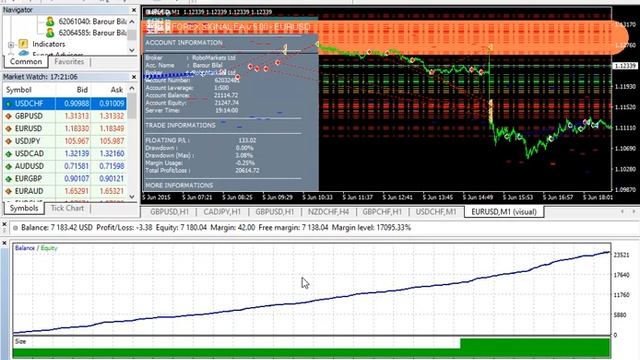The width and height of the screenshot is (640, 360).
Task: Select the EURAUD symbol row
Action: pos(64,191)
